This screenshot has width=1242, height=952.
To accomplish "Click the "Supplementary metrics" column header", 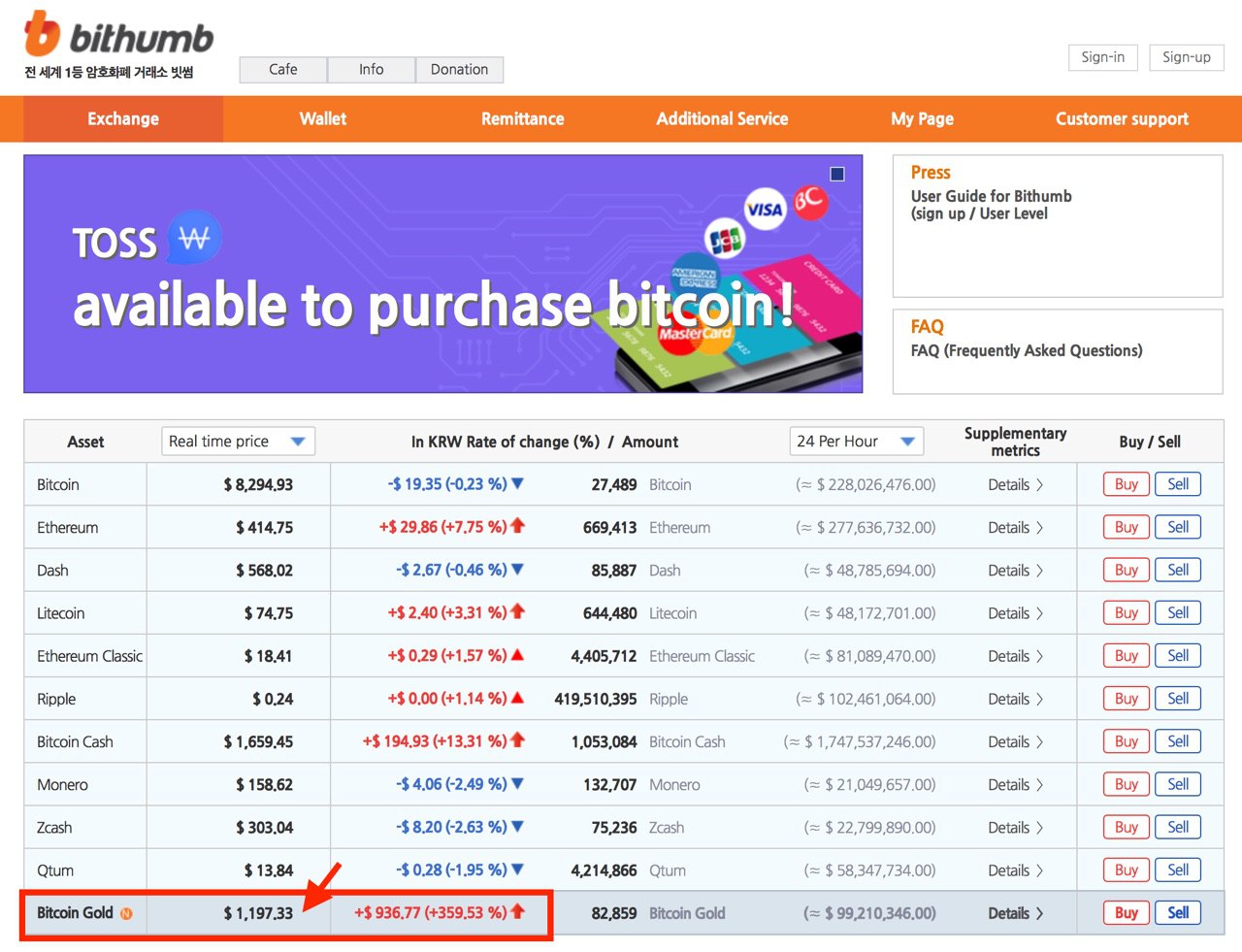I will point(1015,442).
